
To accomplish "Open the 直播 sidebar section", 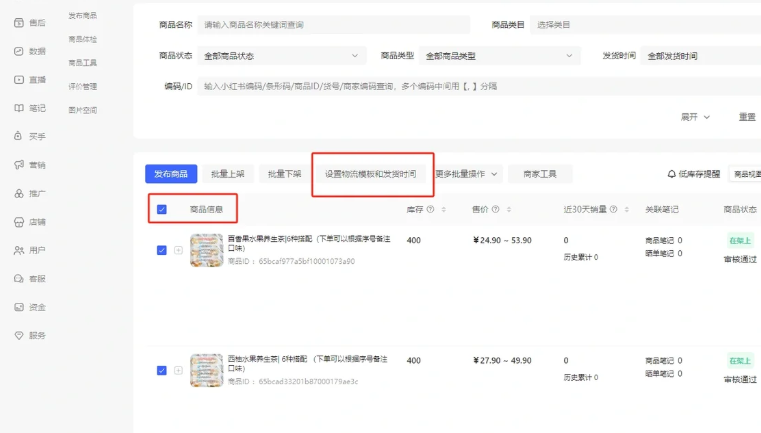I will pyautogui.click(x=30, y=80).
